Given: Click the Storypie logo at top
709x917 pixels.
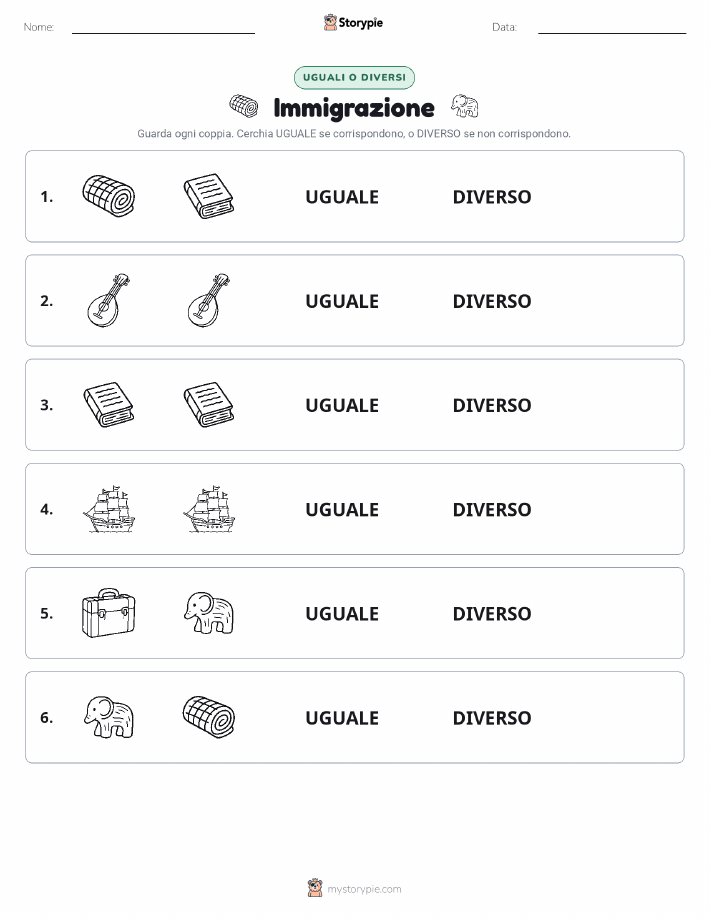Looking at the screenshot, I should 353,23.
